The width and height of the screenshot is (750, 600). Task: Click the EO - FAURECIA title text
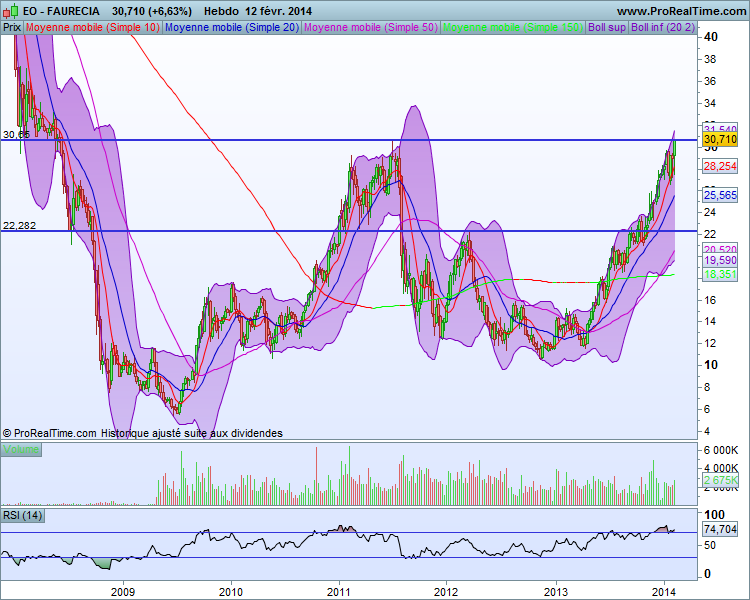pos(61,11)
